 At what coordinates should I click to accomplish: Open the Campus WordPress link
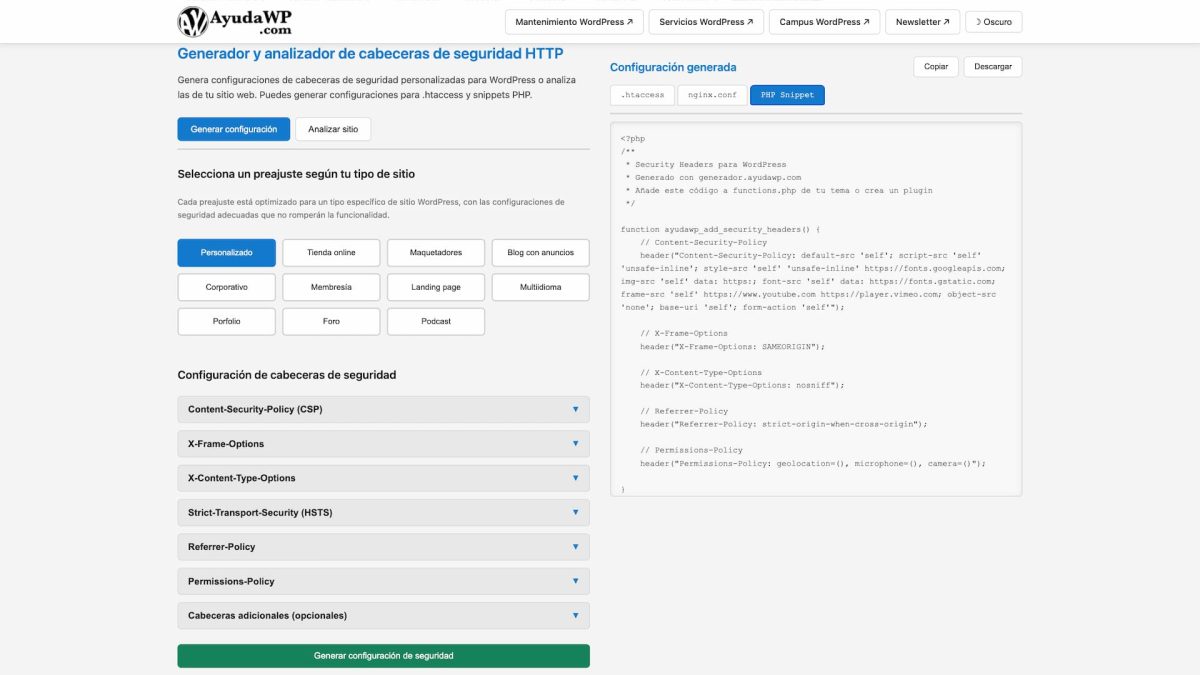pyautogui.click(x=824, y=22)
